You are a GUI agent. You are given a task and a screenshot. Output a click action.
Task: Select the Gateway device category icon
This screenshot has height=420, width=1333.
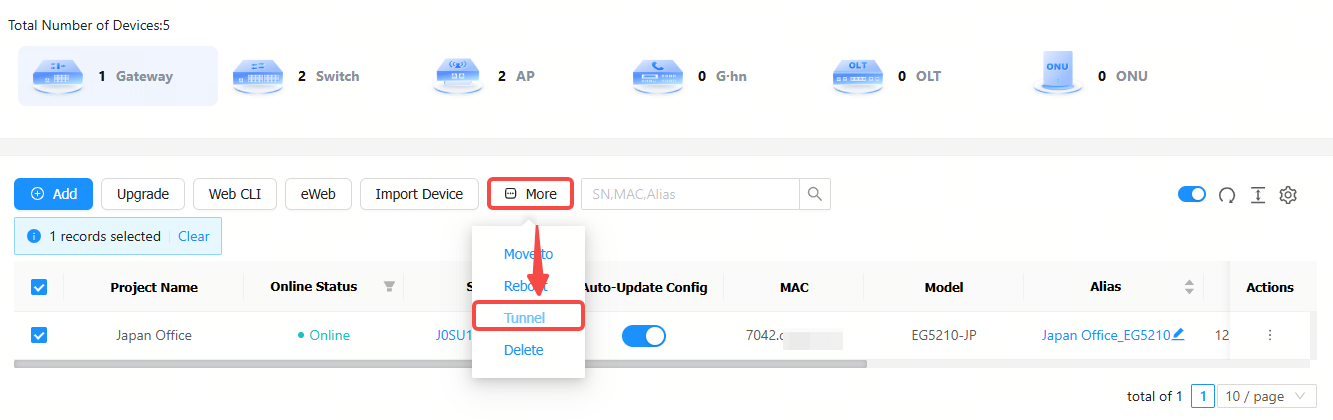[59, 76]
